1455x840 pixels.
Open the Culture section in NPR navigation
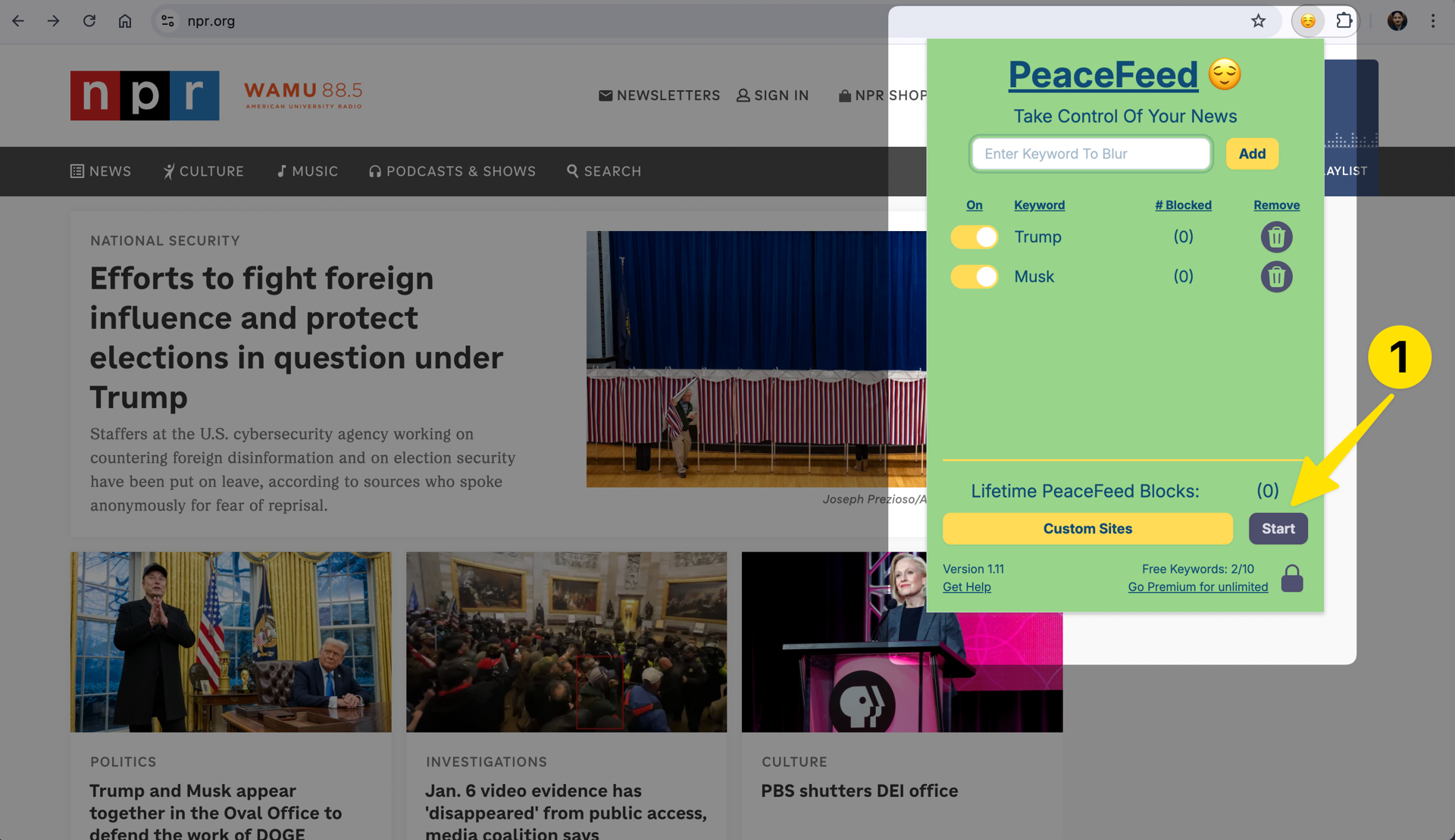[x=203, y=171]
